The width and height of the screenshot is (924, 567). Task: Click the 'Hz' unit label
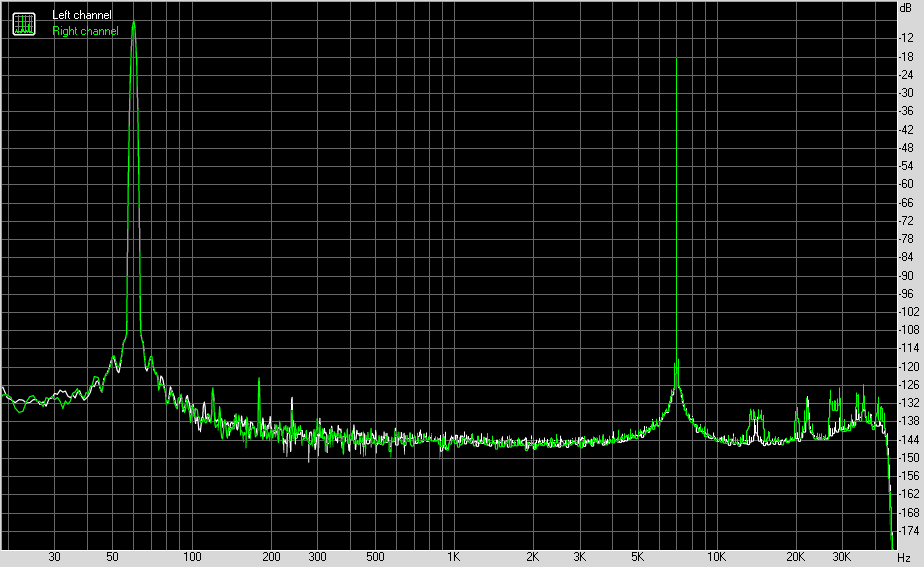(x=904, y=558)
